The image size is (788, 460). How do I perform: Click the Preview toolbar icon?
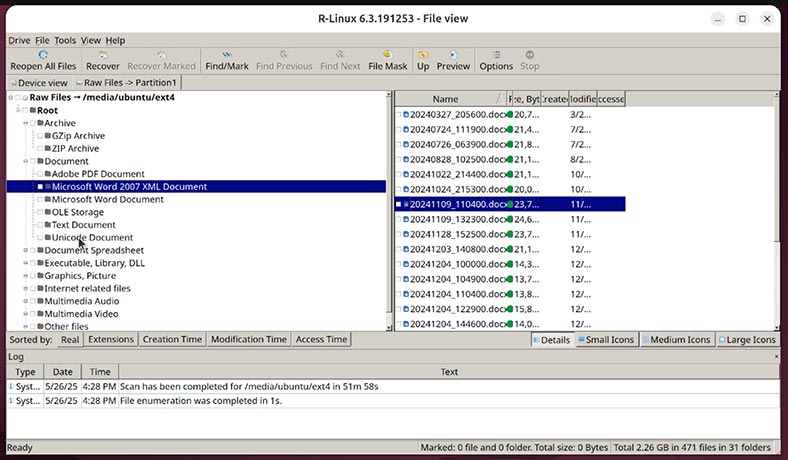[453, 55]
